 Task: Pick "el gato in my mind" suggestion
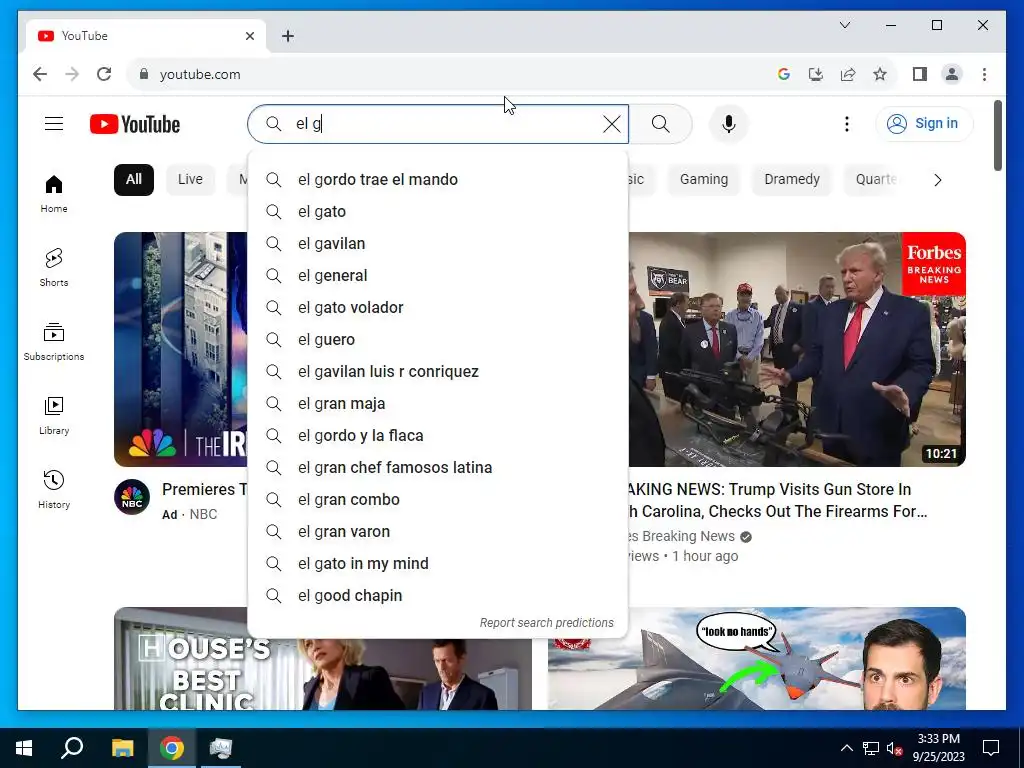(x=438, y=564)
